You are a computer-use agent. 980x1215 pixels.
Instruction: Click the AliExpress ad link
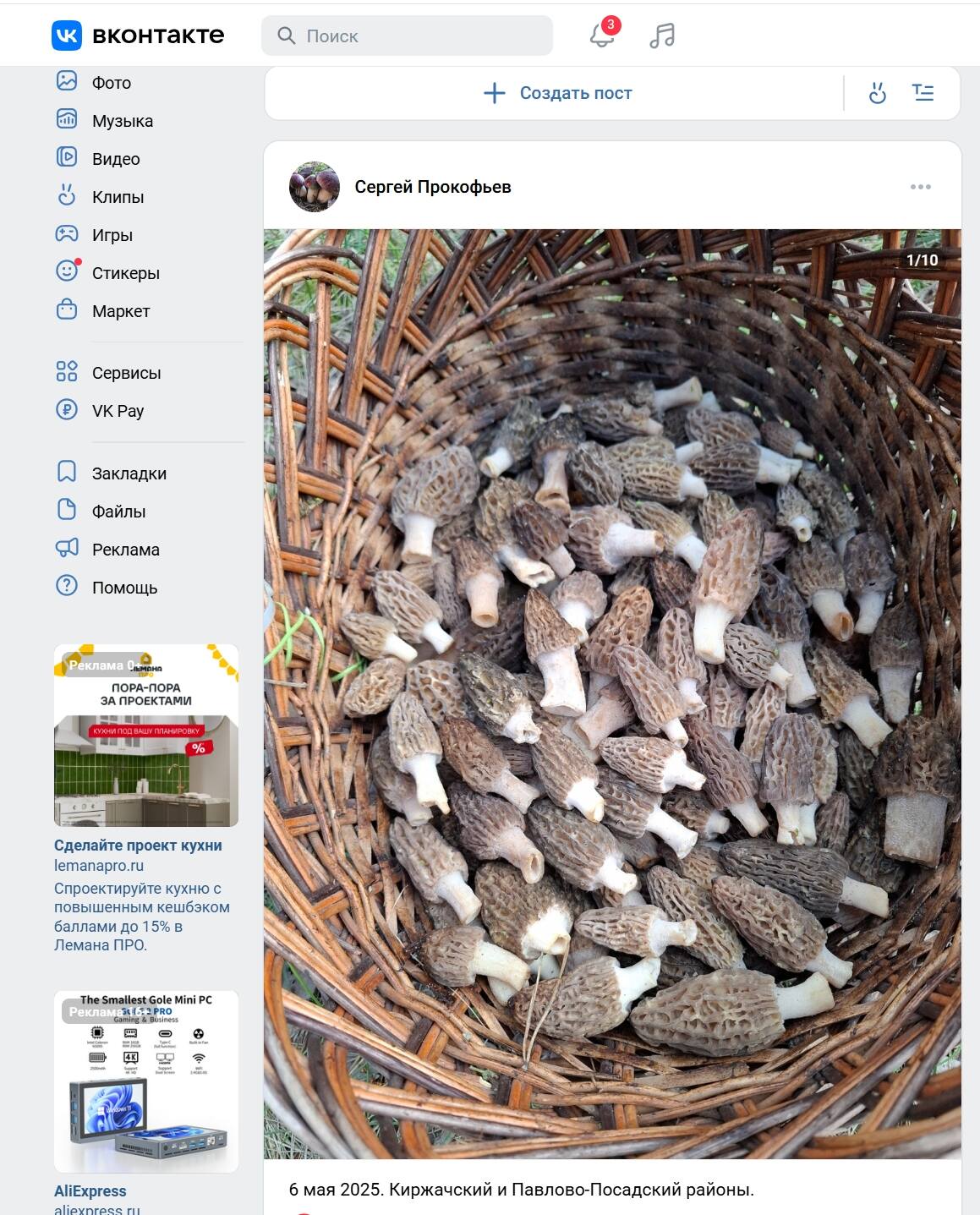pyautogui.click(x=90, y=1190)
